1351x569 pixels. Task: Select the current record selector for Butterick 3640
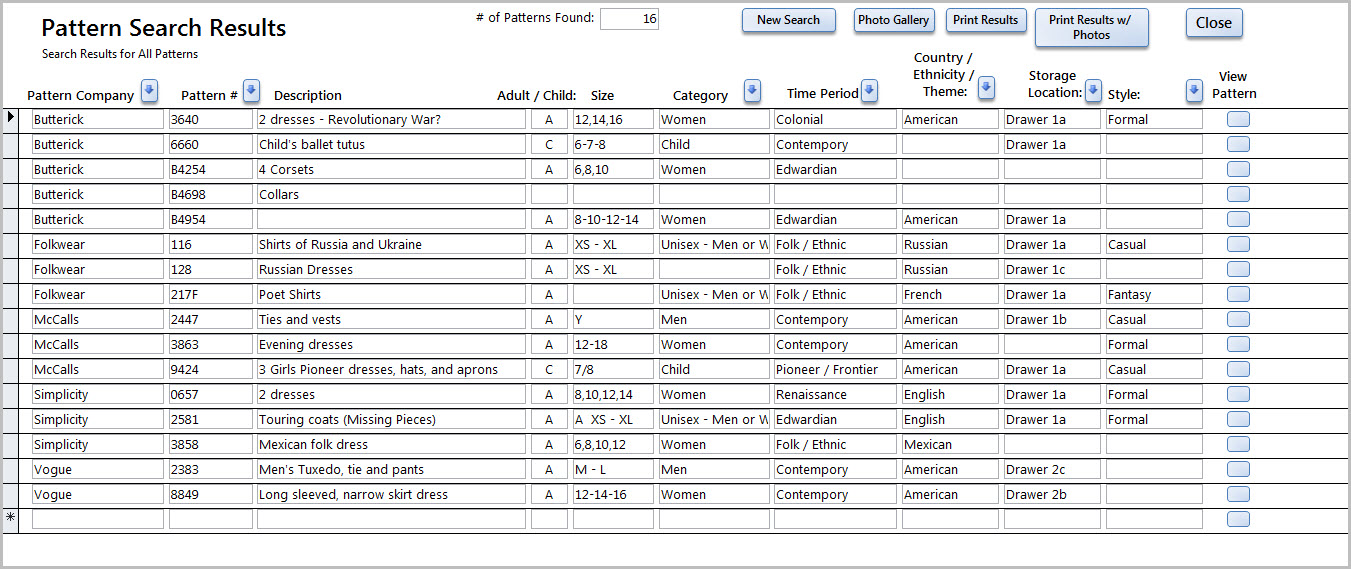click(12, 119)
